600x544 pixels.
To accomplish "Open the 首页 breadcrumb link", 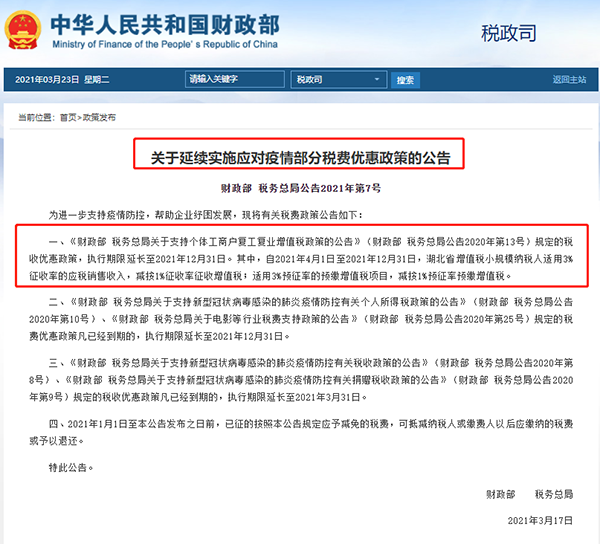I will (x=68, y=117).
